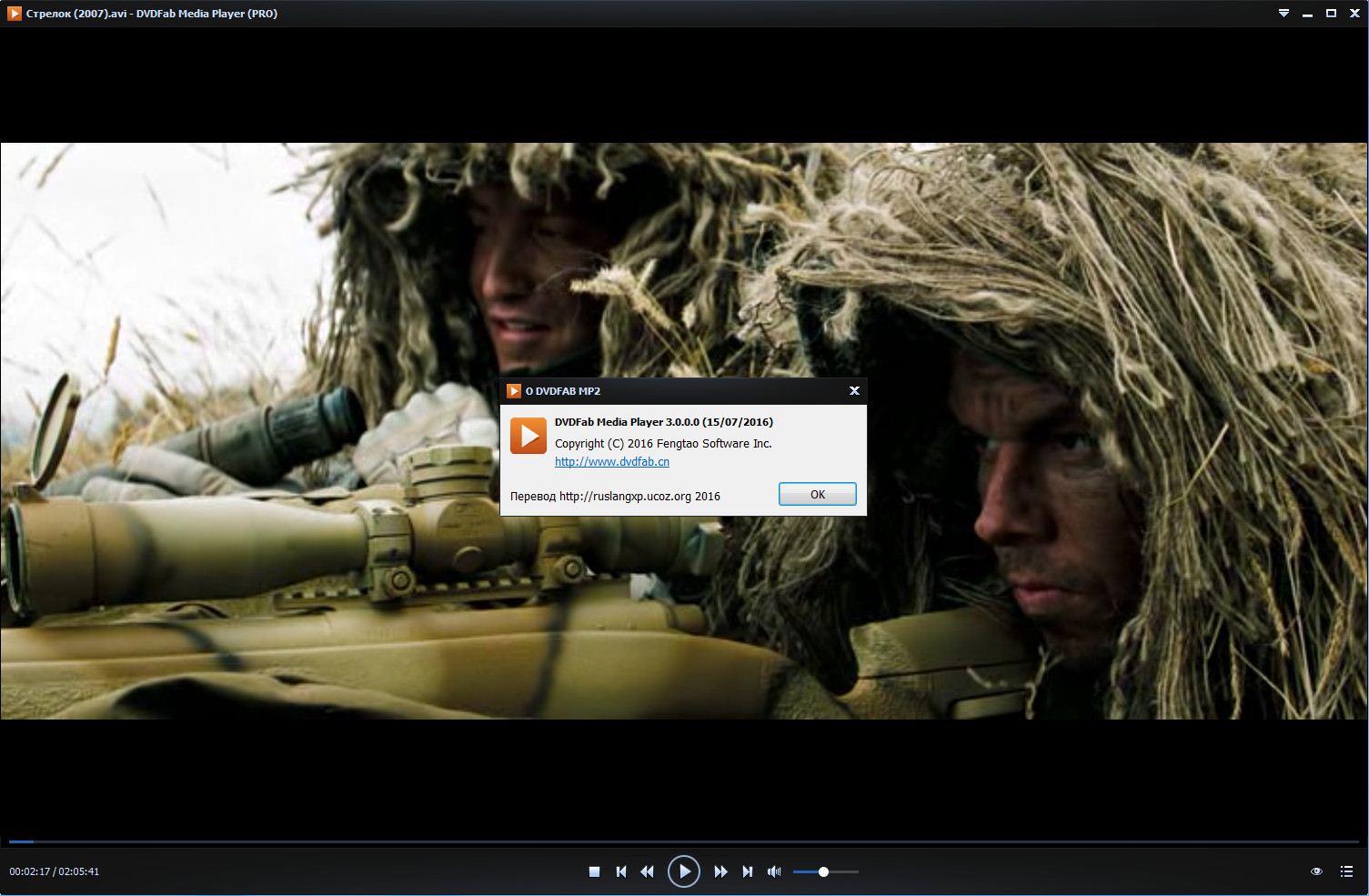Expand the title bar dropdown menu arrow

(x=1283, y=14)
